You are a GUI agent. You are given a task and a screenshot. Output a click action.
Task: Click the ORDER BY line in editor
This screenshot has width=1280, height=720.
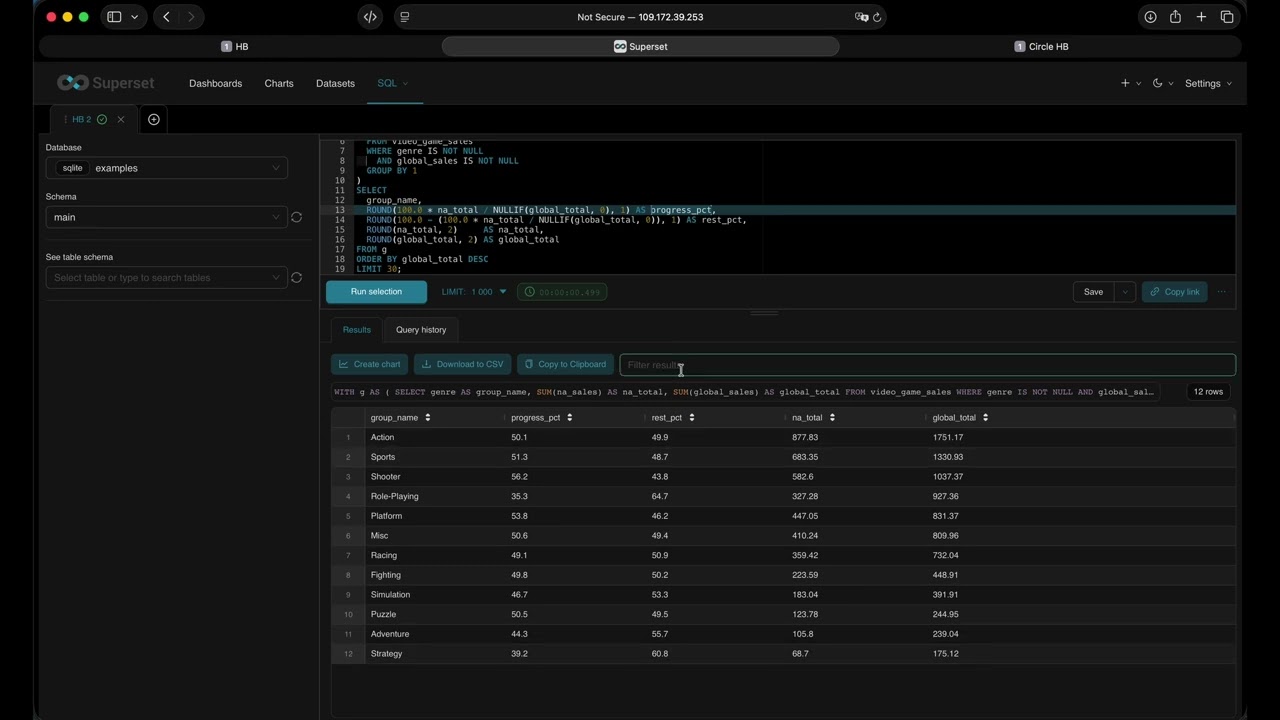pos(422,259)
